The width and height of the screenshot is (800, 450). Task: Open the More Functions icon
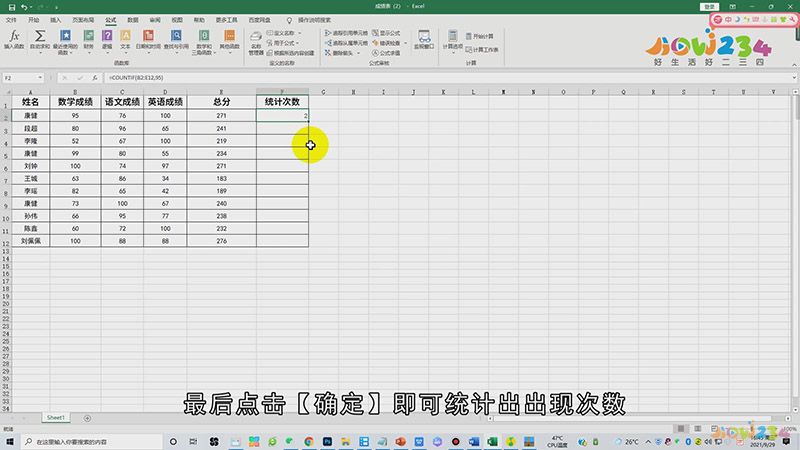(230, 41)
